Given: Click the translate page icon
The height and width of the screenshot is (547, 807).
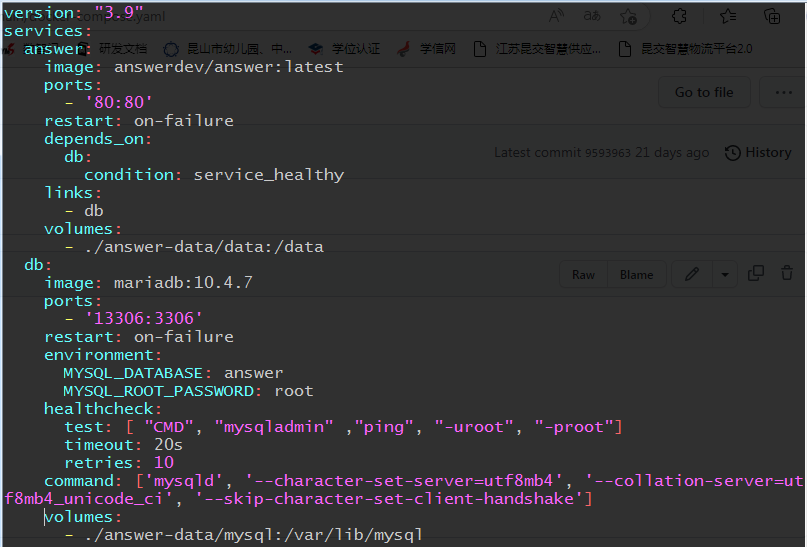Looking at the screenshot, I should 592,16.
